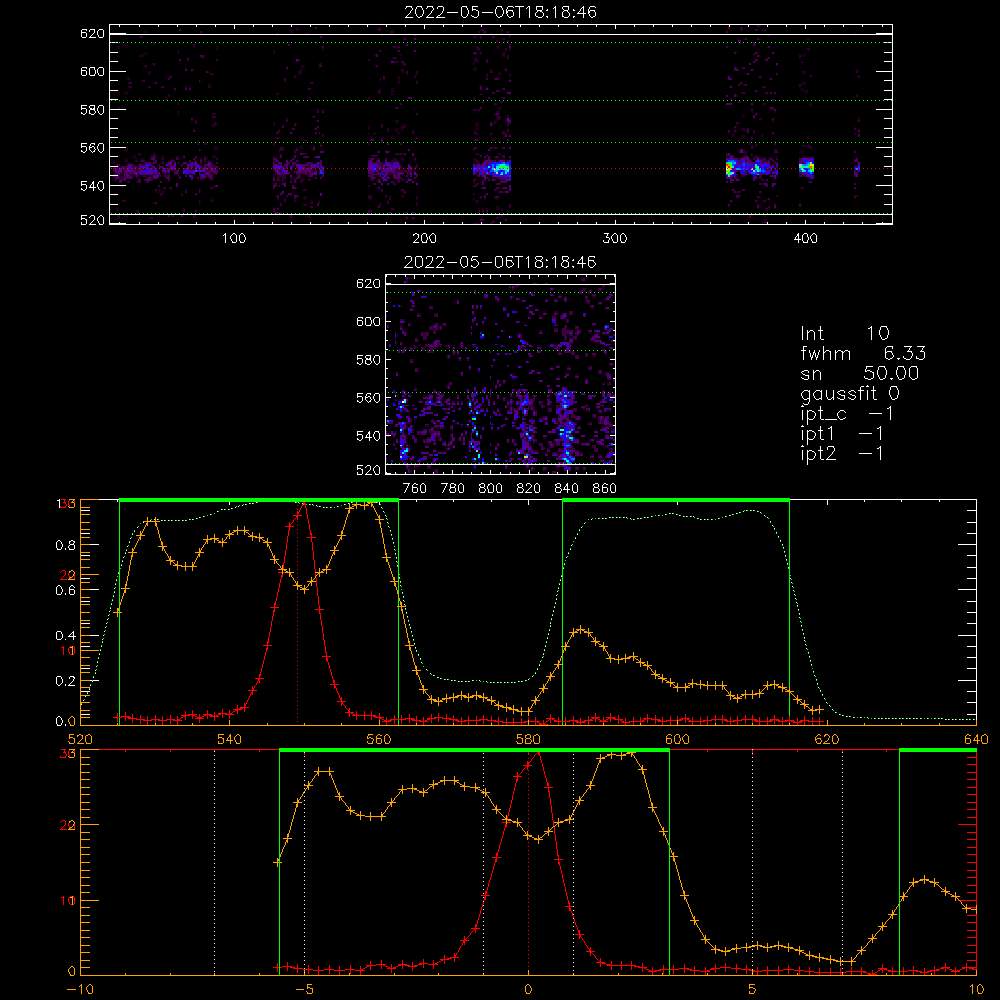Click the '-5' x-axis label of bottom plot
Image resolution: width=1000 pixels, height=1000 pixels.
305,989
